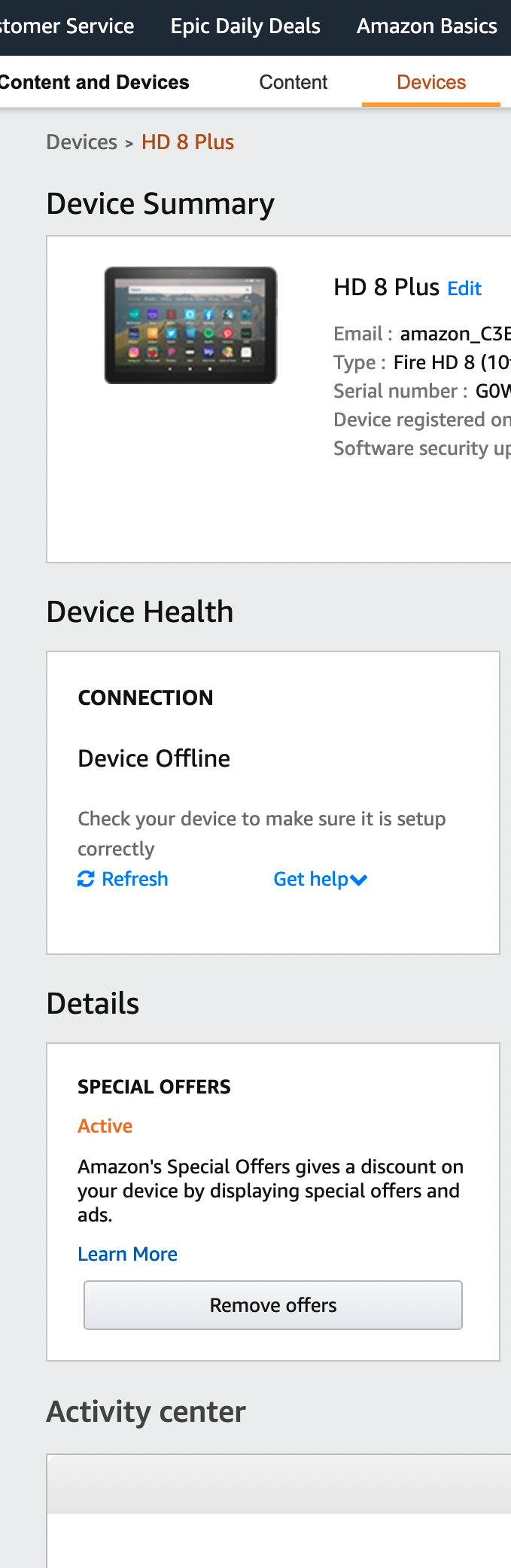This screenshot has height=1568, width=511.
Task: Click the breadcrumb separator arrow
Action: [129, 143]
